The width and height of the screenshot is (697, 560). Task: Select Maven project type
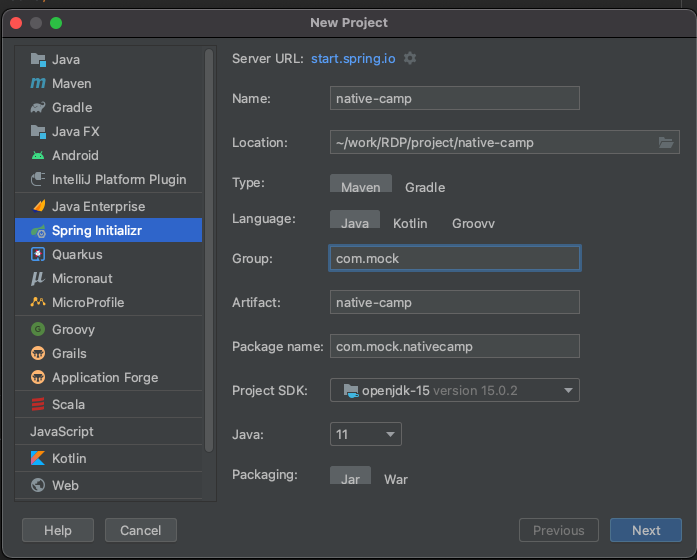(x=361, y=184)
